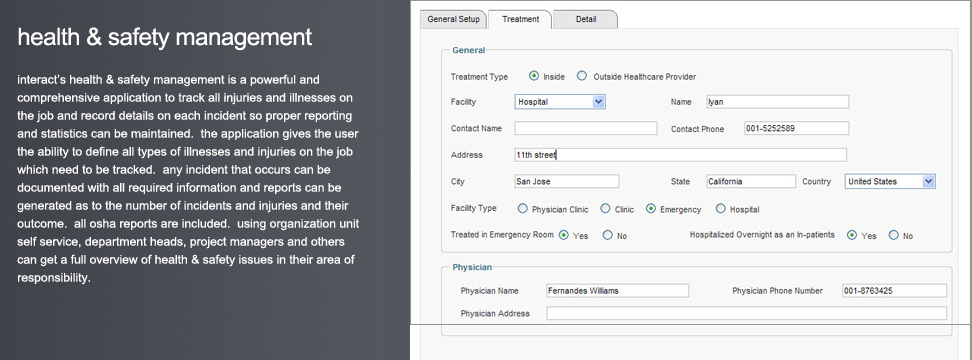
Task: Choose No for Treated in Emergency Room
Action: 608,235
